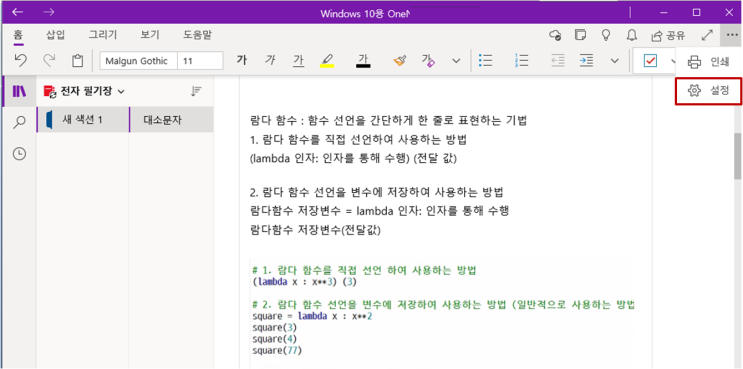Click the font size 11 field

(200, 61)
